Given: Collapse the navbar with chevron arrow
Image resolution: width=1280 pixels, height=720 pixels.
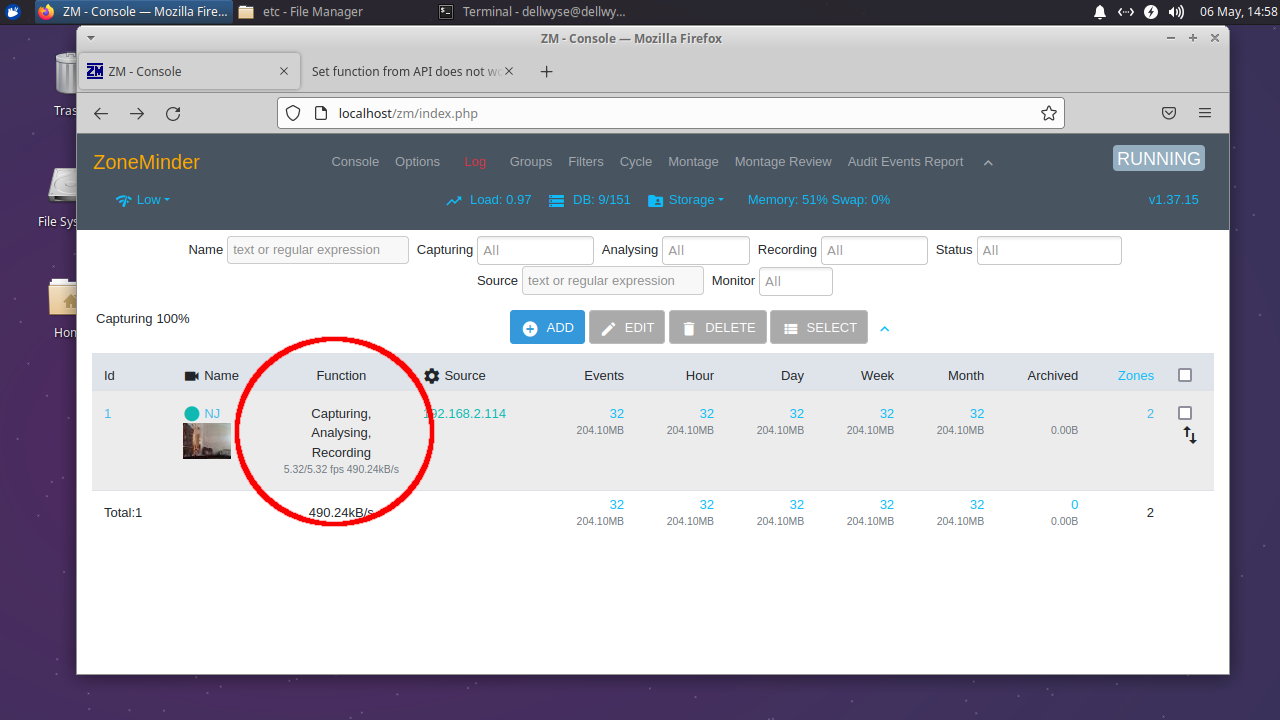Looking at the screenshot, I should click(x=988, y=163).
